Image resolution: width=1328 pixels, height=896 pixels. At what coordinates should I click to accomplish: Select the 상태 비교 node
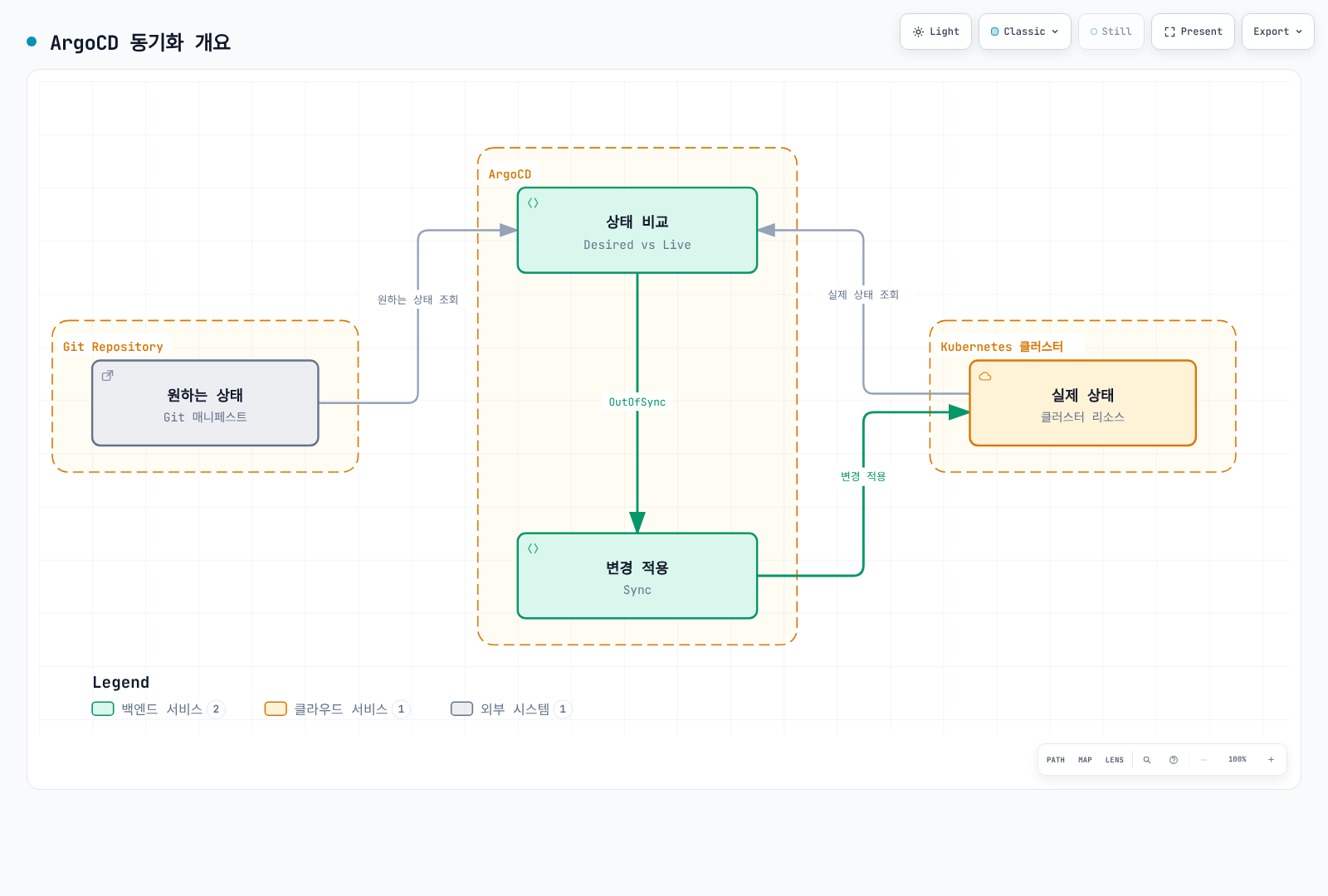pyautogui.click(x=637, y=231)
